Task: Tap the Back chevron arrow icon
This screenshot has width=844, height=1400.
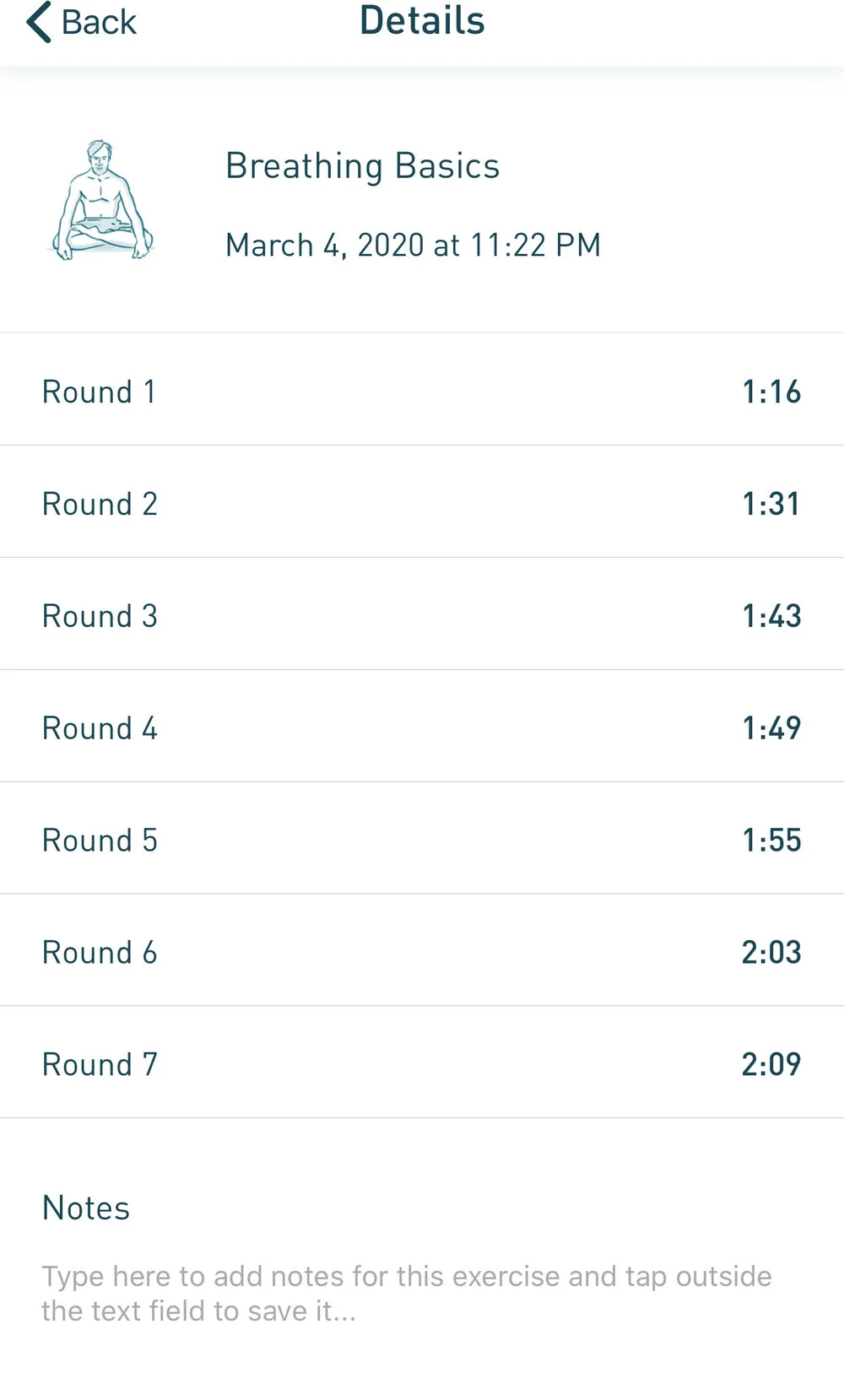Action: tap(39, 22)
